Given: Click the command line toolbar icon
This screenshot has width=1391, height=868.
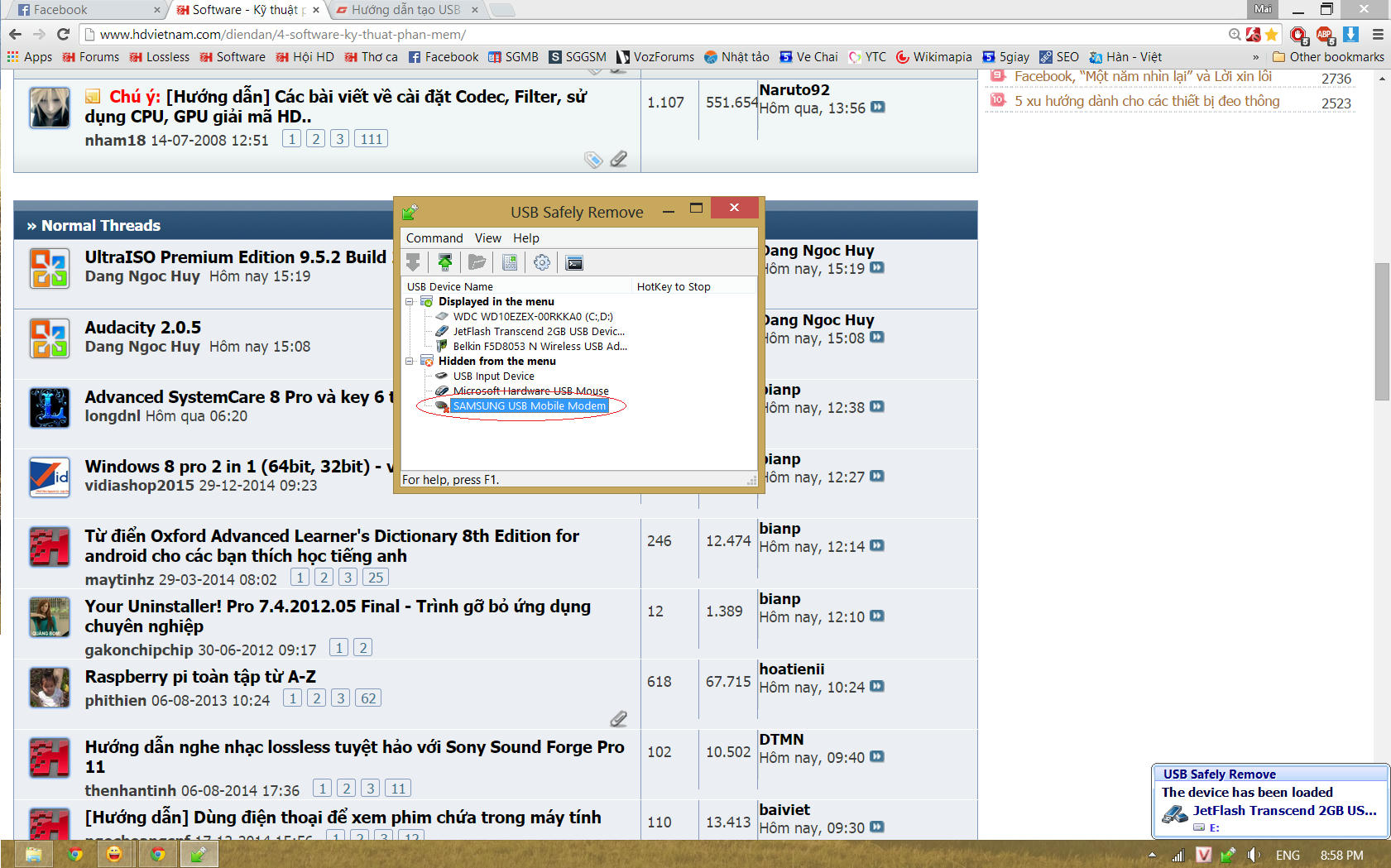Looking at the screenshot, I should [x=574, y=262].
